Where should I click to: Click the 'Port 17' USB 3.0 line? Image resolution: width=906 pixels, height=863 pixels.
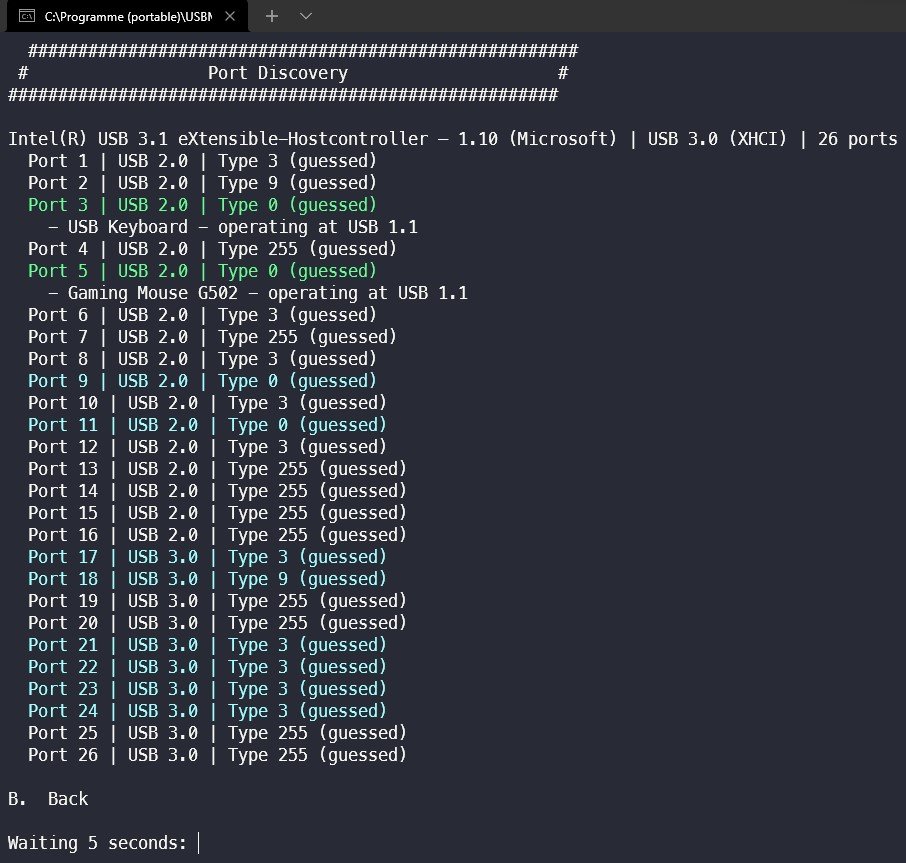pyautogui.click(x=206, y=557)
